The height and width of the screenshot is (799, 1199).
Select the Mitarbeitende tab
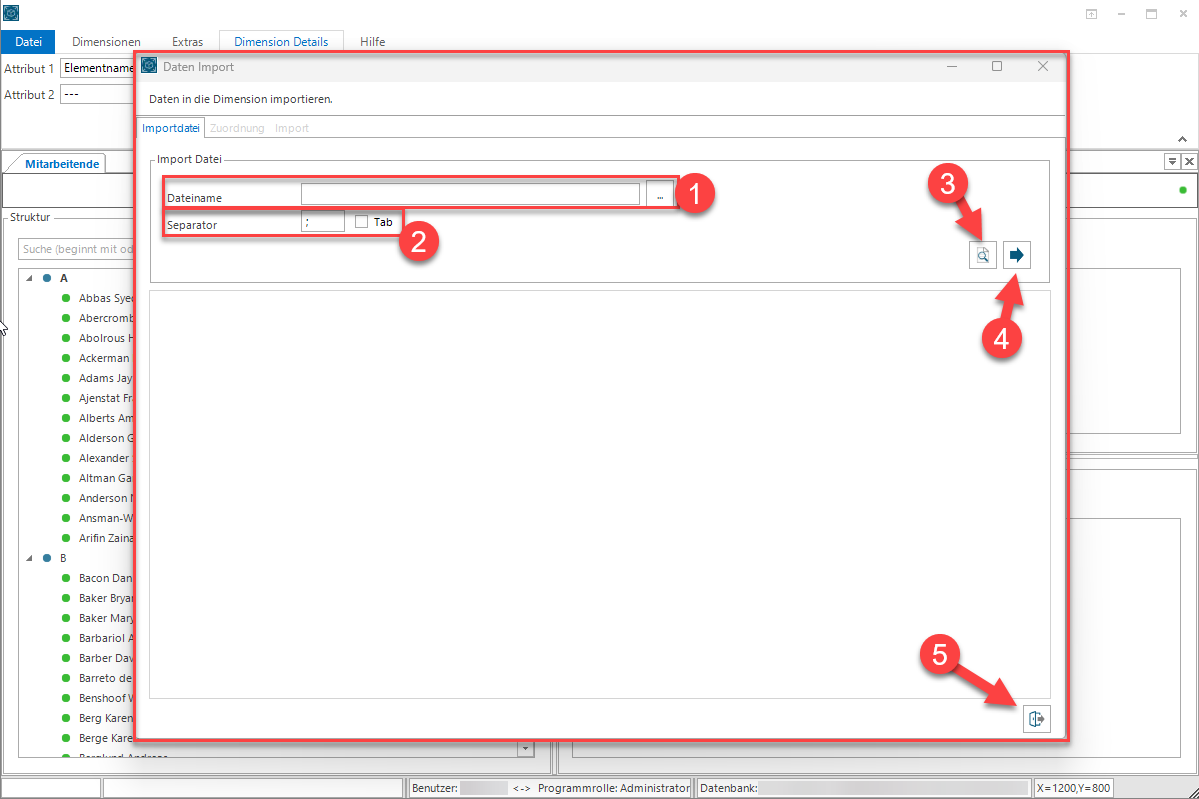click(62, 164)
